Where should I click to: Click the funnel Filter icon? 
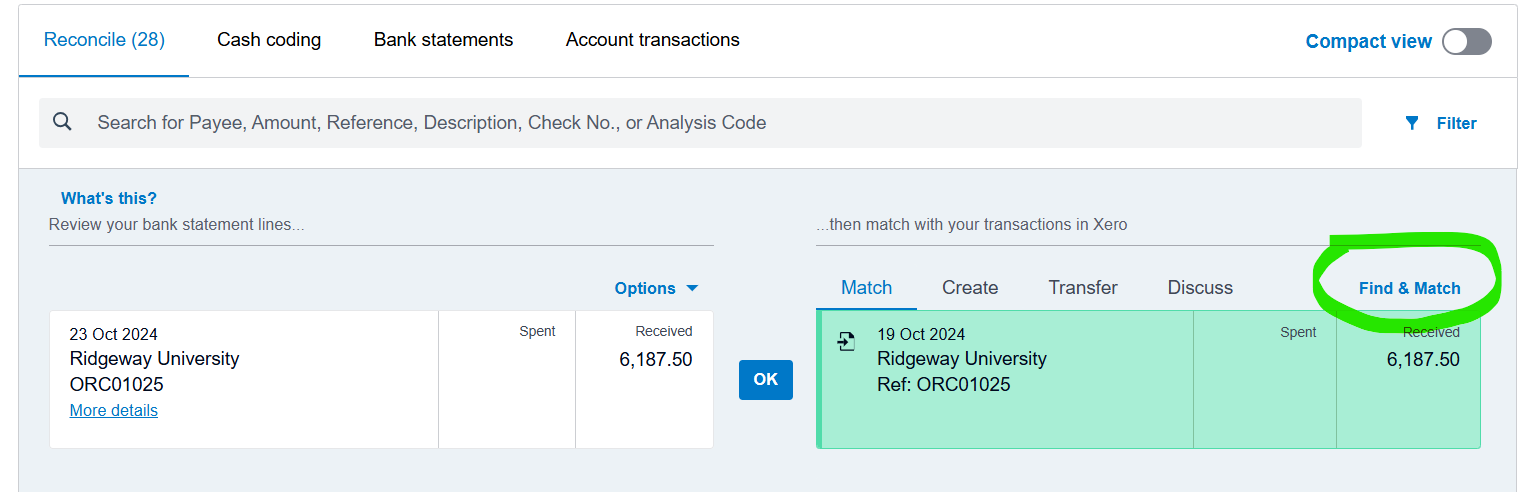1412,123
